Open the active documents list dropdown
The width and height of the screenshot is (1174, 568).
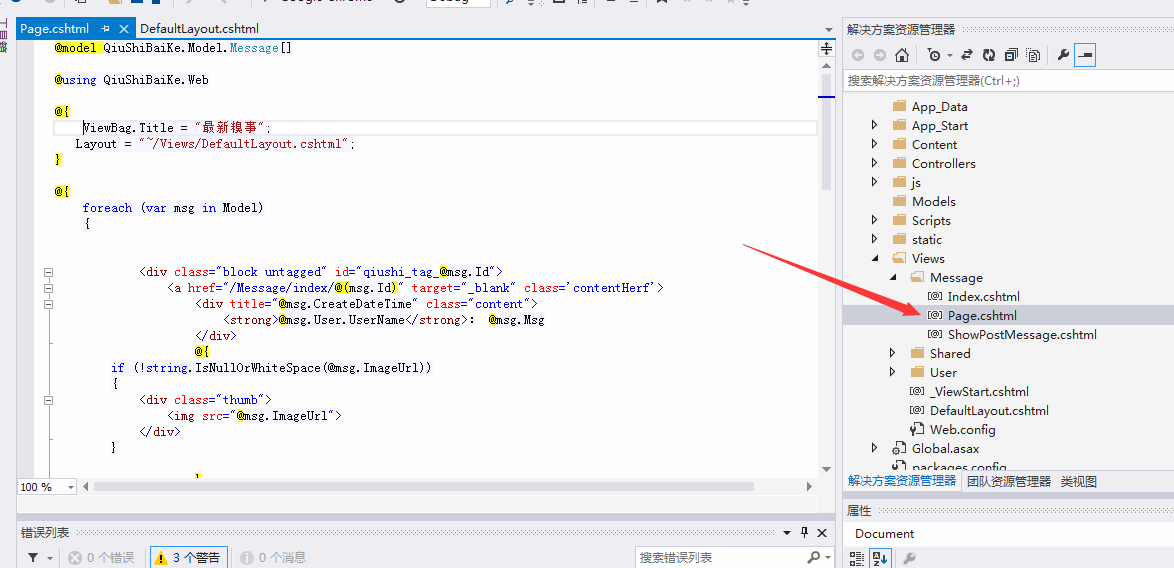(828, 30)
